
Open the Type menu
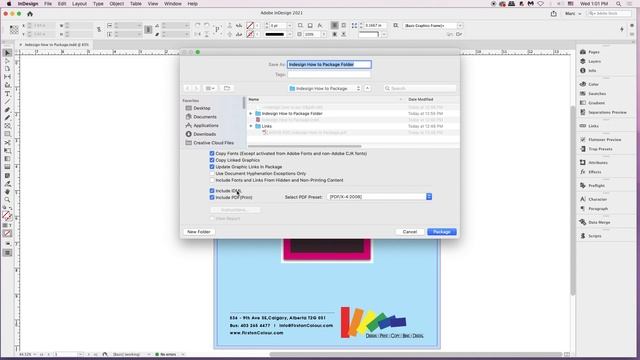[x=98, y=4]
